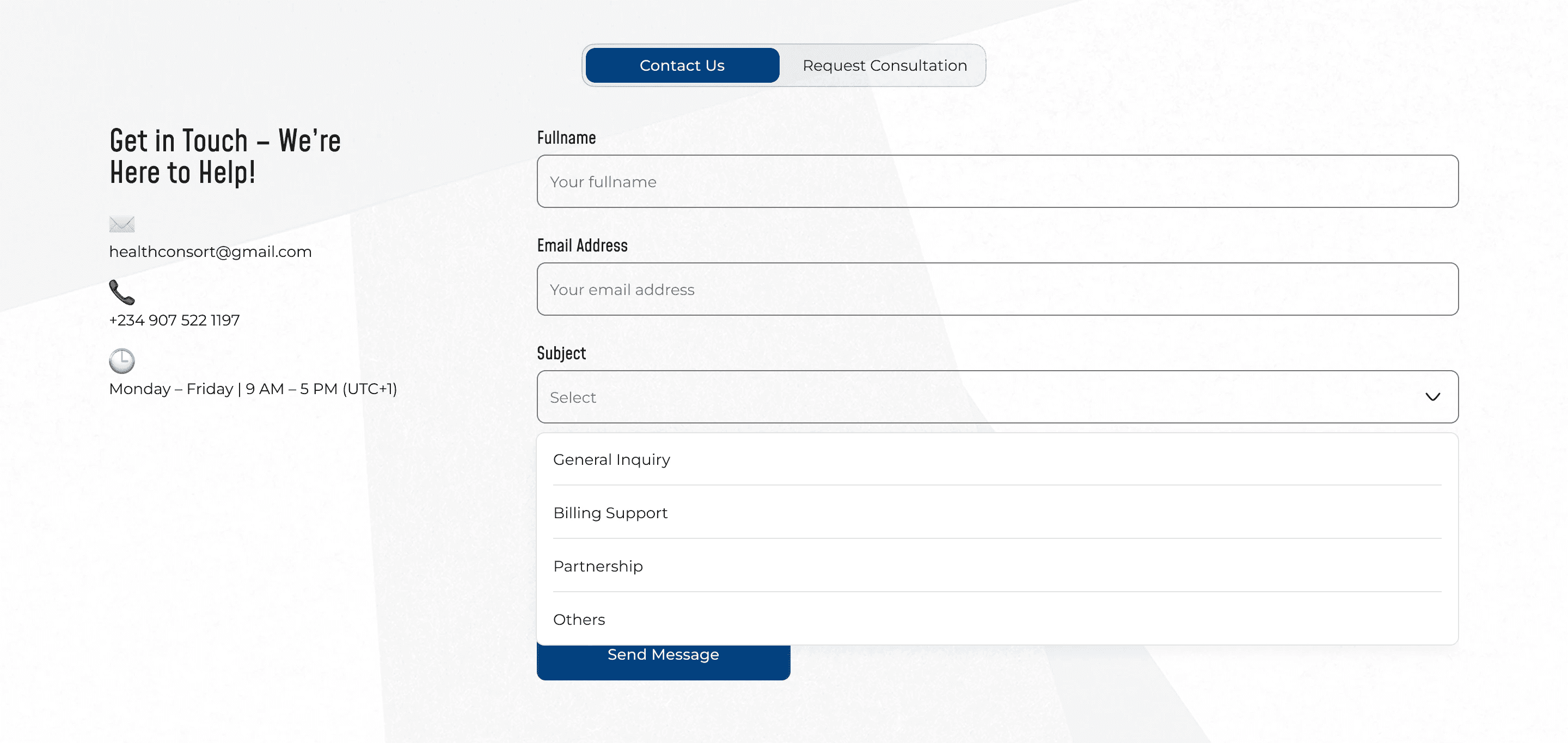Screen dimensions: 1568x743
Task: Click the clock hours icon
Action: 122,361
